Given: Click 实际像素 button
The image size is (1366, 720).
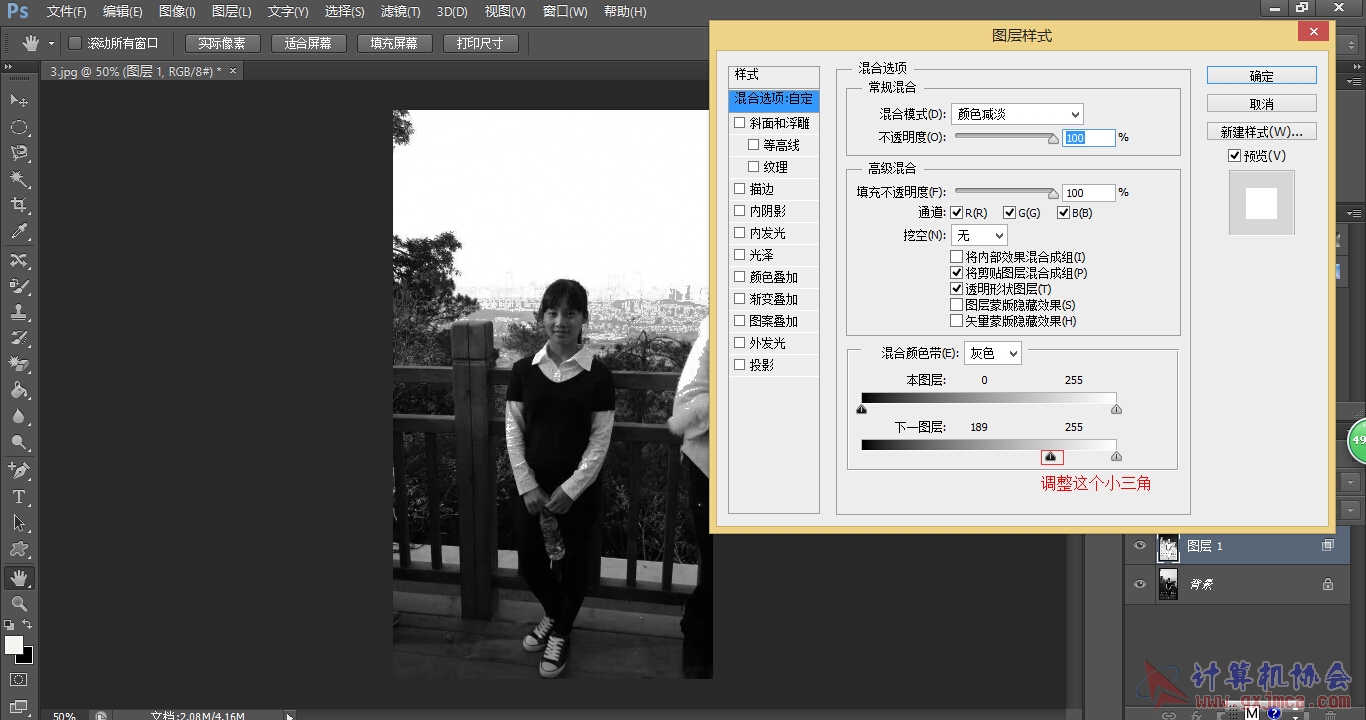Looking at the screenshot, I should tap(222, 44).
